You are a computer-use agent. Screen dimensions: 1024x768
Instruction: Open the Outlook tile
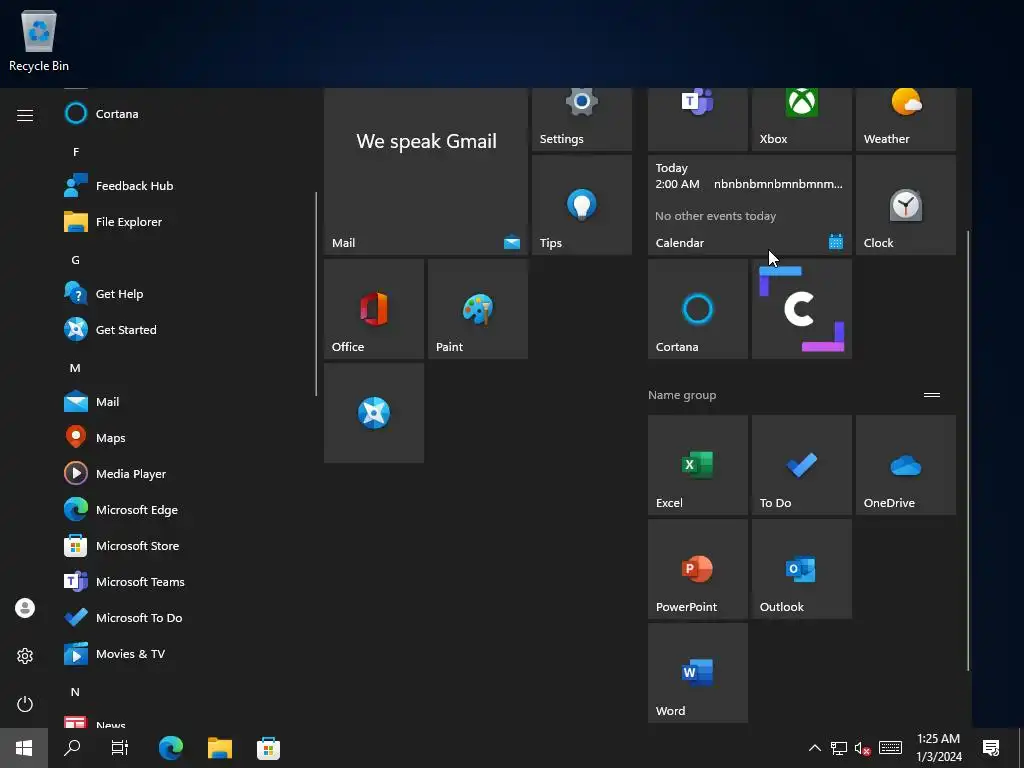point(802,569)
